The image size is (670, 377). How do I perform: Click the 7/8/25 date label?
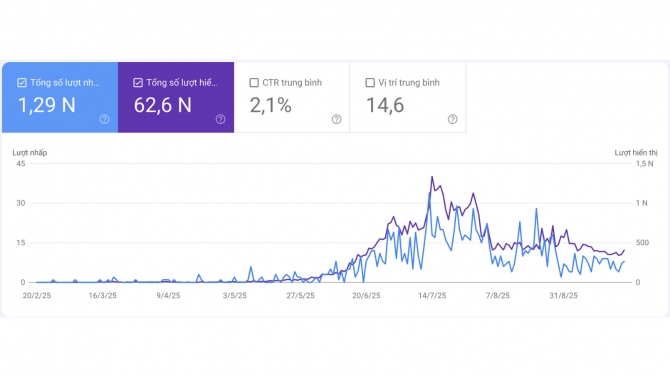tap(498, 295)
